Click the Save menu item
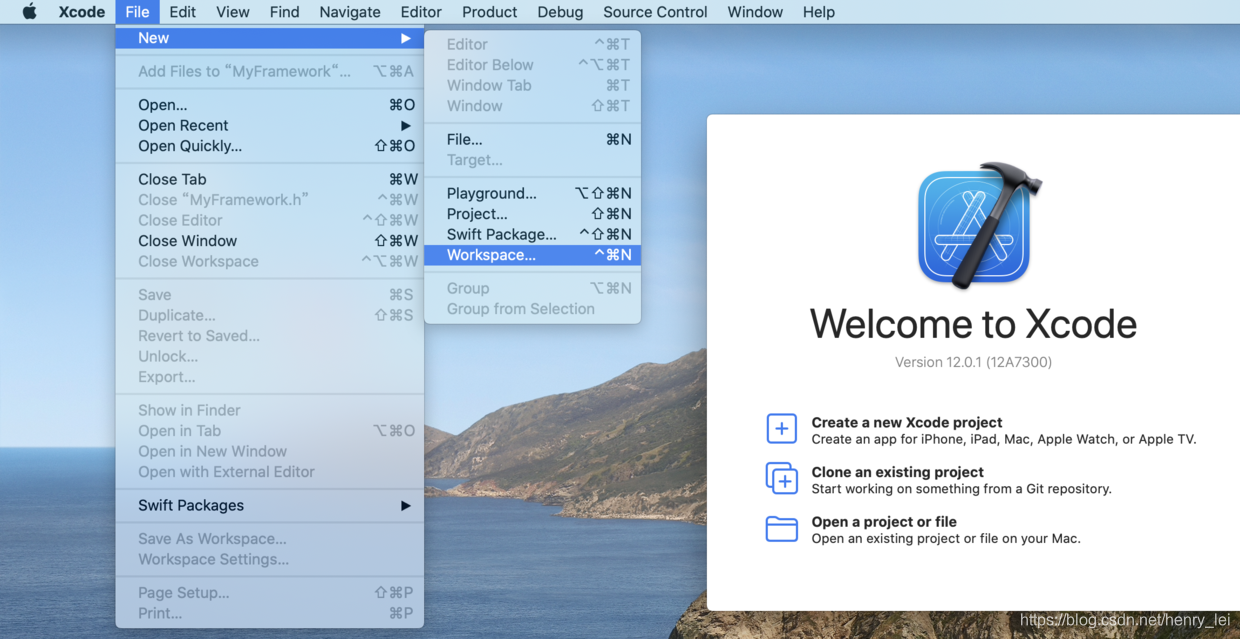Screen dimensions: 1240x639 coord(269,295)
